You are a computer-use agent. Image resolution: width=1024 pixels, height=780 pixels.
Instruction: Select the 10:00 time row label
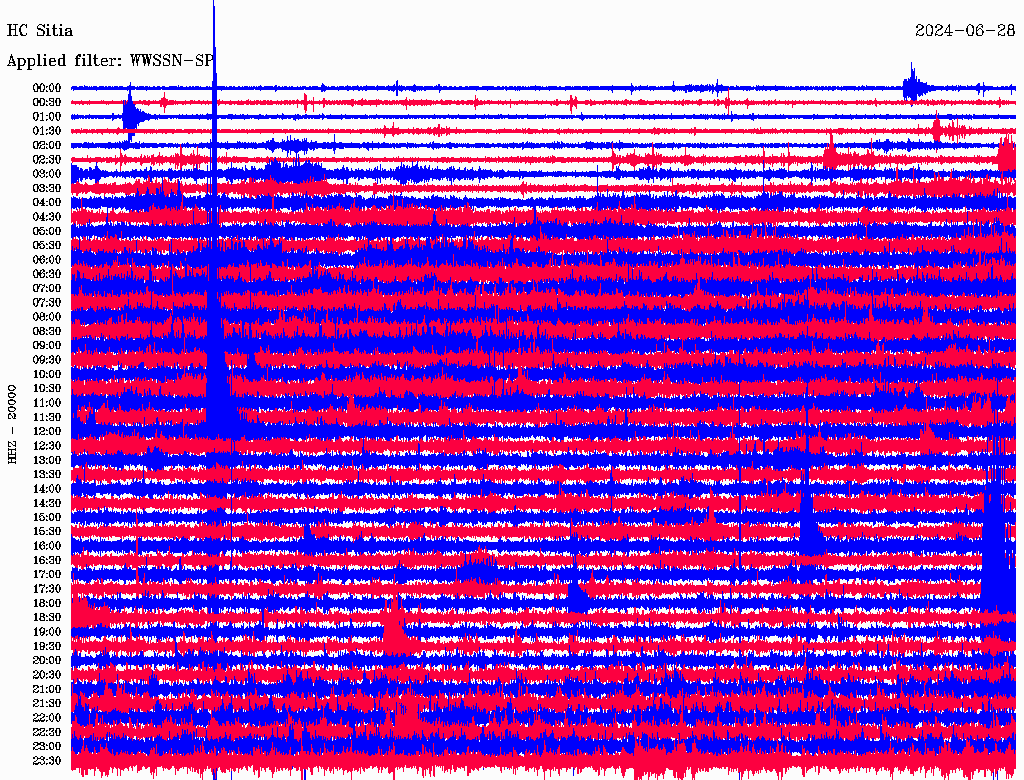coord(47,374)
